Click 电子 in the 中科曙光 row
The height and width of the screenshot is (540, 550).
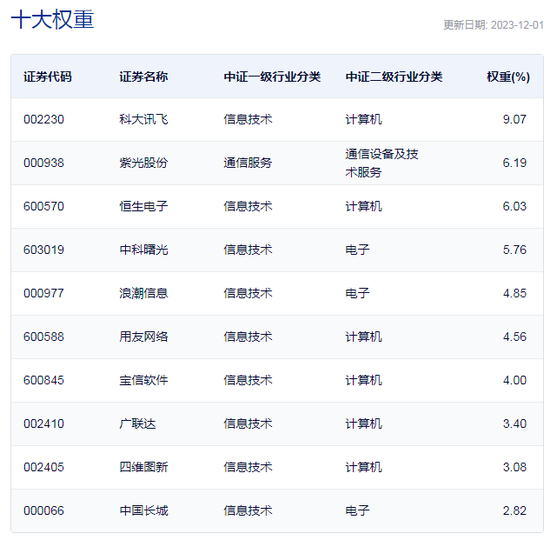(357, 250)
